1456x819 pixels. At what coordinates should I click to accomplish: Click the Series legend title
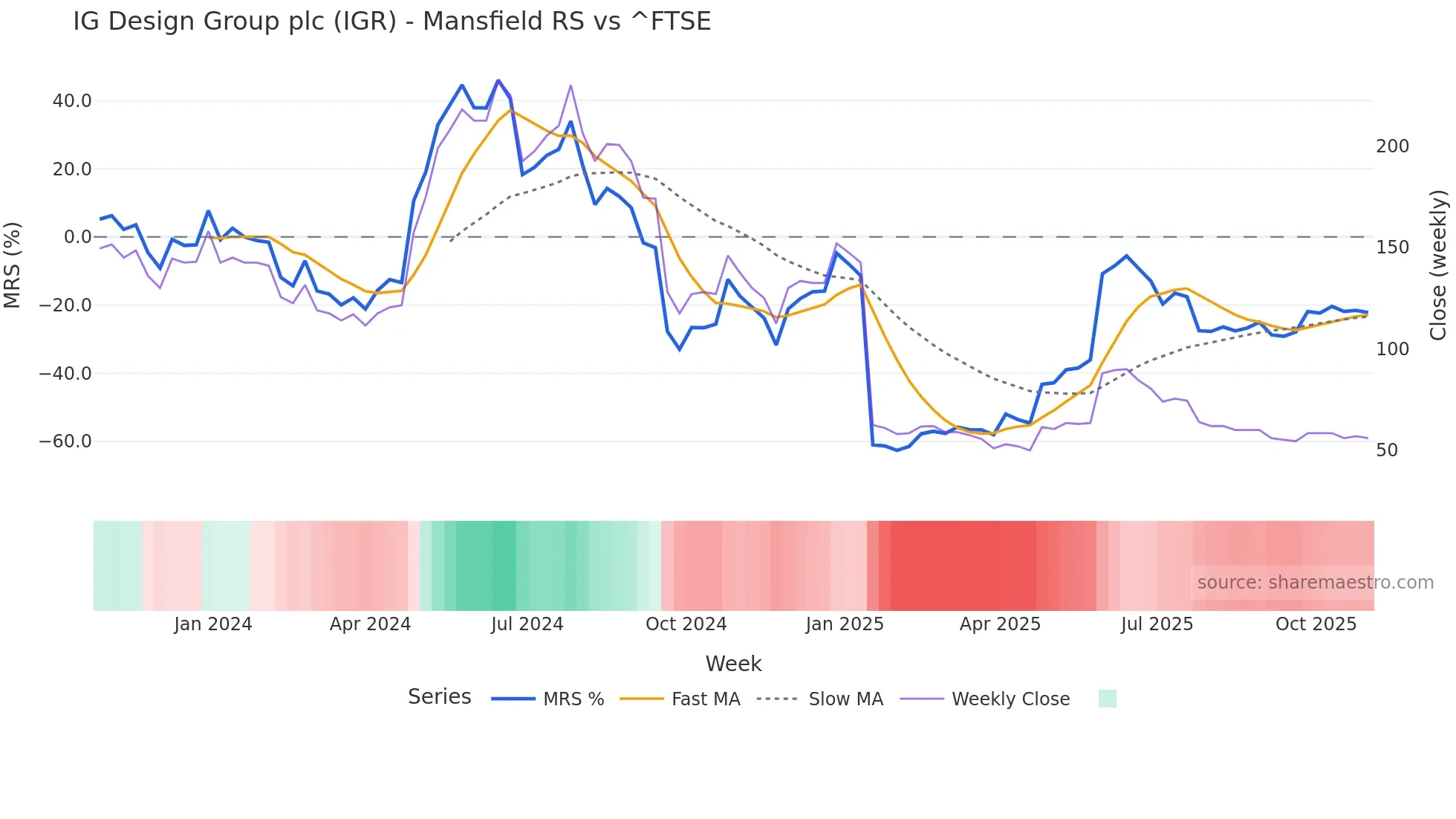pos(440,697)
